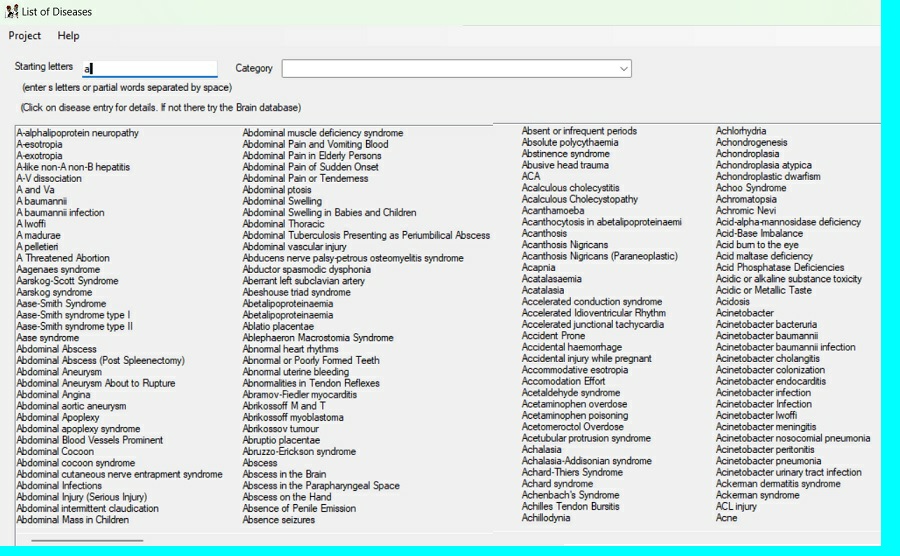
Task: Select Absent or infrequent periods entry
Action: [x=579, y=131]
